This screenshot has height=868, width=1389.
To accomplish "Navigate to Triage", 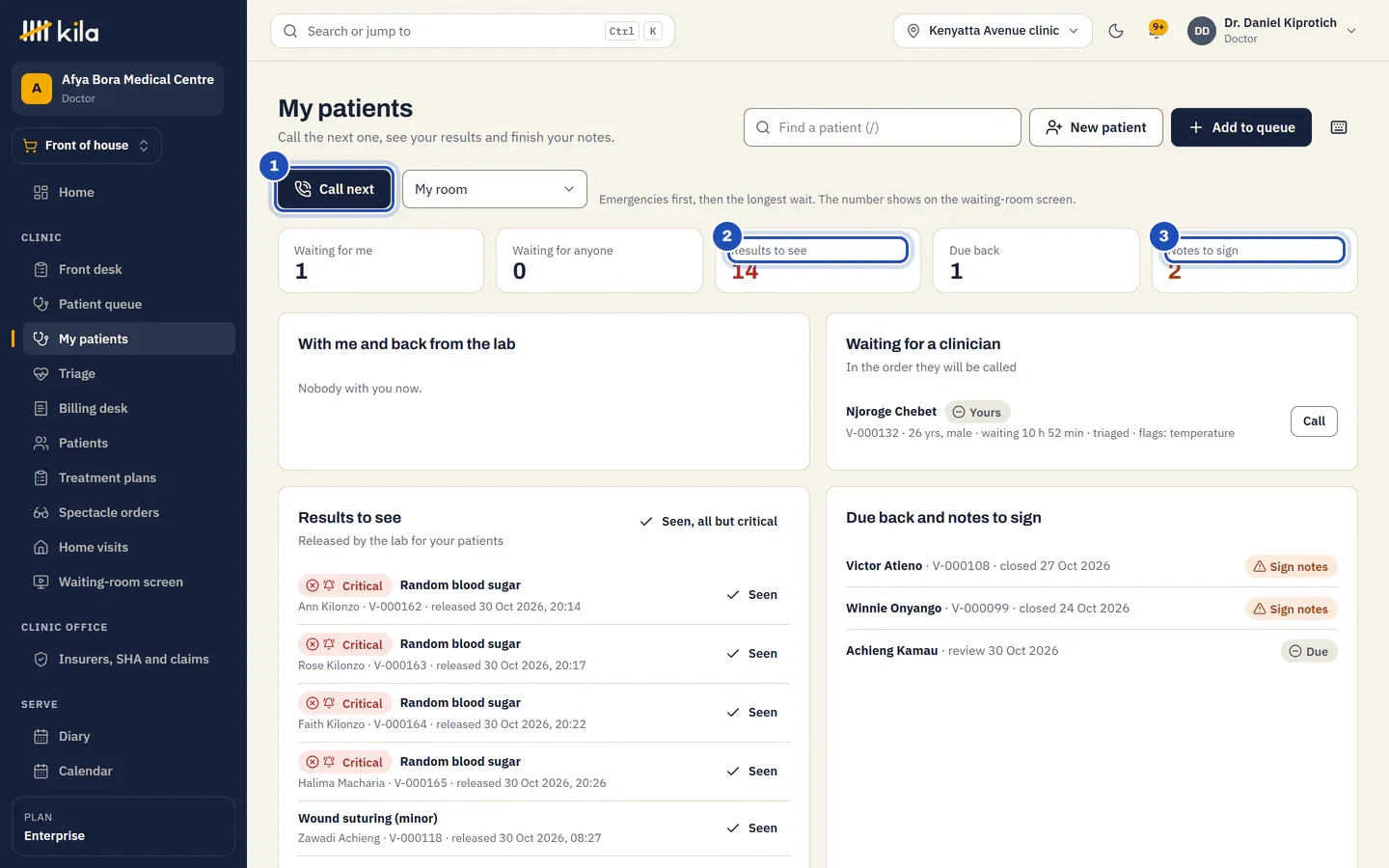I will point(127,373).
